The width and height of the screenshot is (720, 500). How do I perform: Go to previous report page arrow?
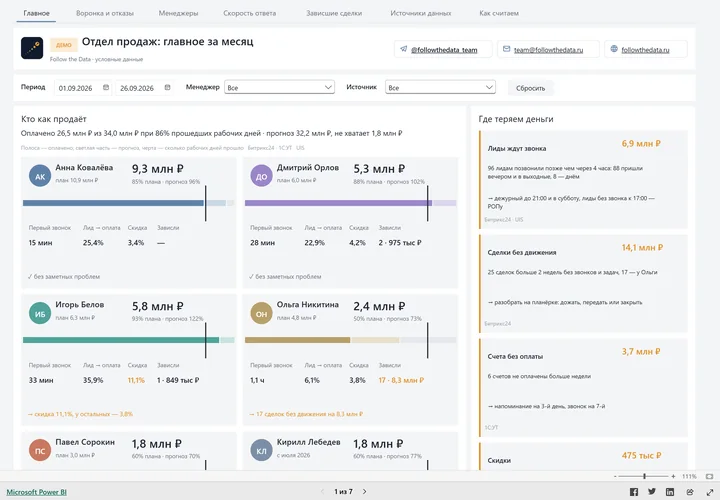(322, 491)
